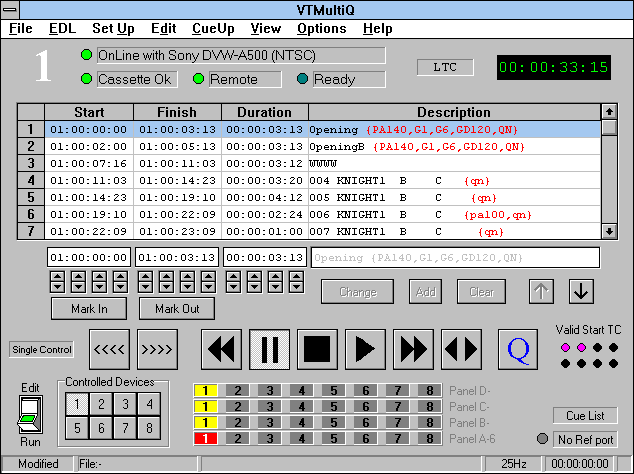Screen dimensions: 634x474
Task: Click the Mark In button
Action: coord(89,309)
